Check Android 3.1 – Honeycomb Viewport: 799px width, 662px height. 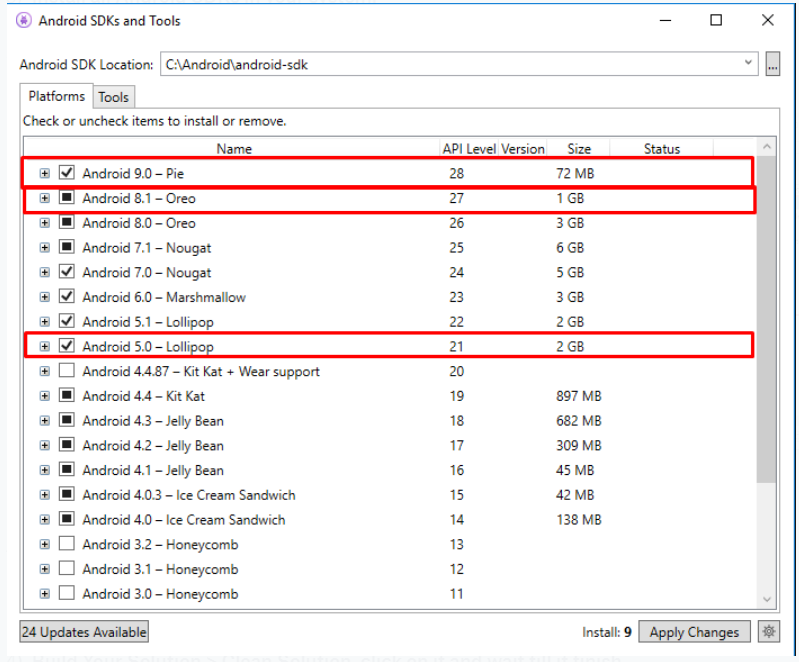(x=67, y=568)
